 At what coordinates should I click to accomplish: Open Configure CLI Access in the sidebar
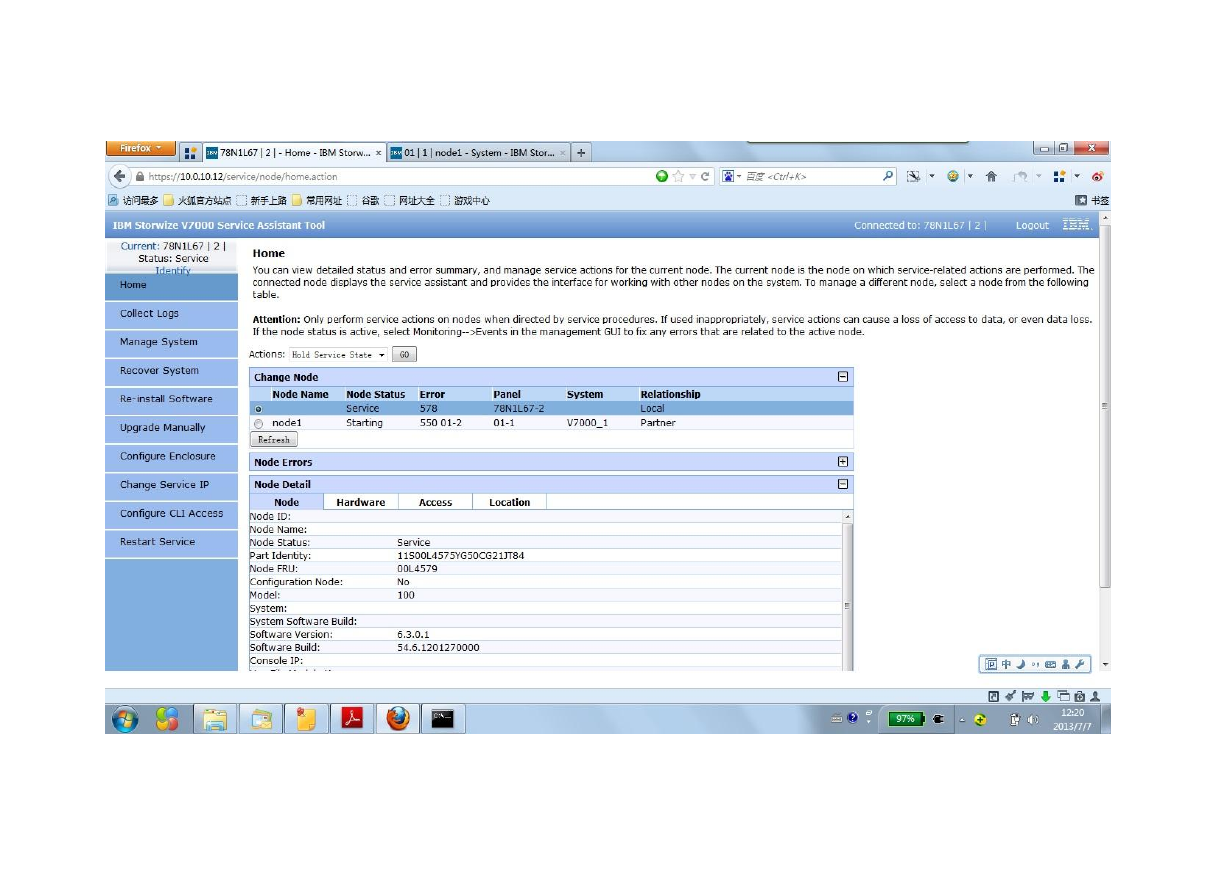[172, 513]
